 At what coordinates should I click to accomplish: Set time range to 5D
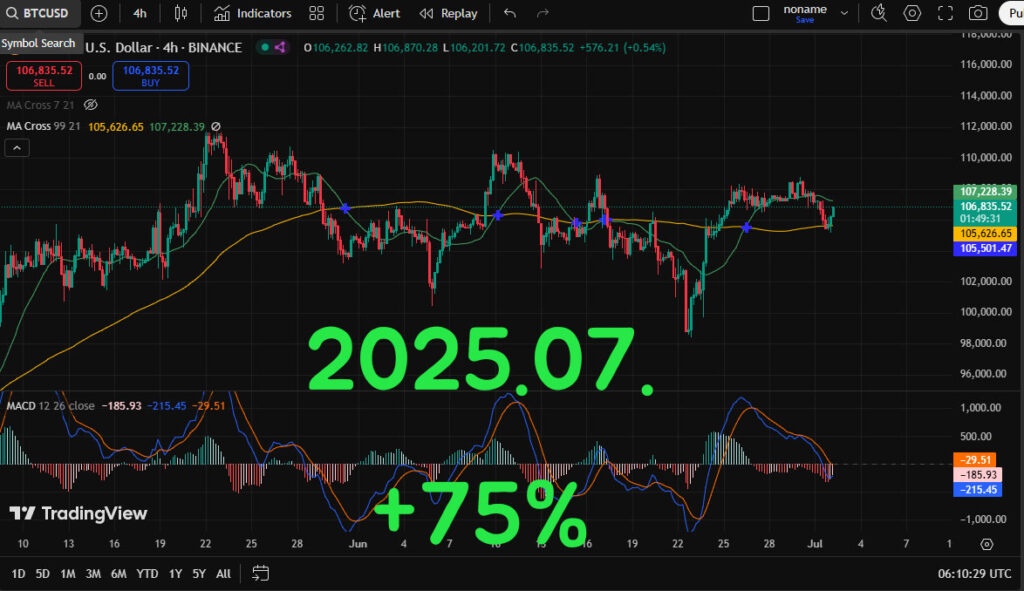coord(42,573)
